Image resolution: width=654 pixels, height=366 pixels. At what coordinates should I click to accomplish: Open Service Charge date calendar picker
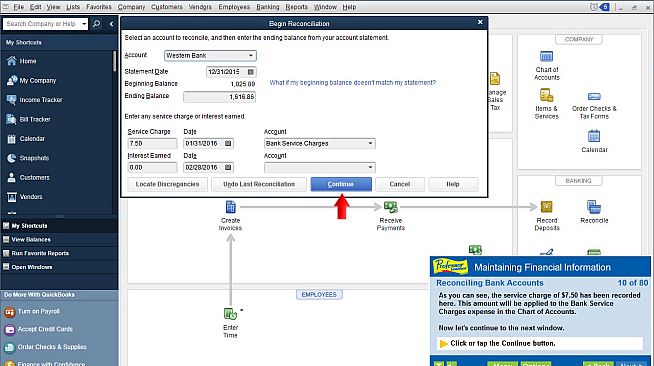tap(228, 143)
